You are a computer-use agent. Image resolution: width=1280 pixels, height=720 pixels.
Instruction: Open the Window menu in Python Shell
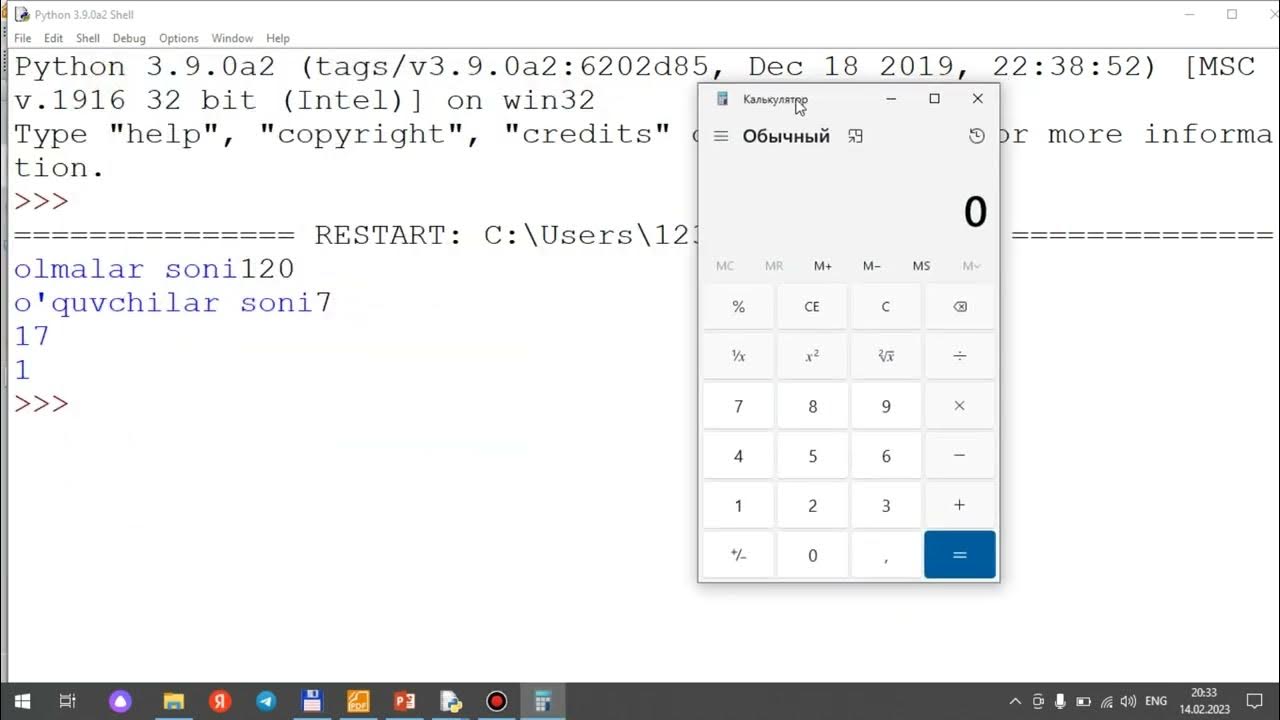click(x=232, y=38)
